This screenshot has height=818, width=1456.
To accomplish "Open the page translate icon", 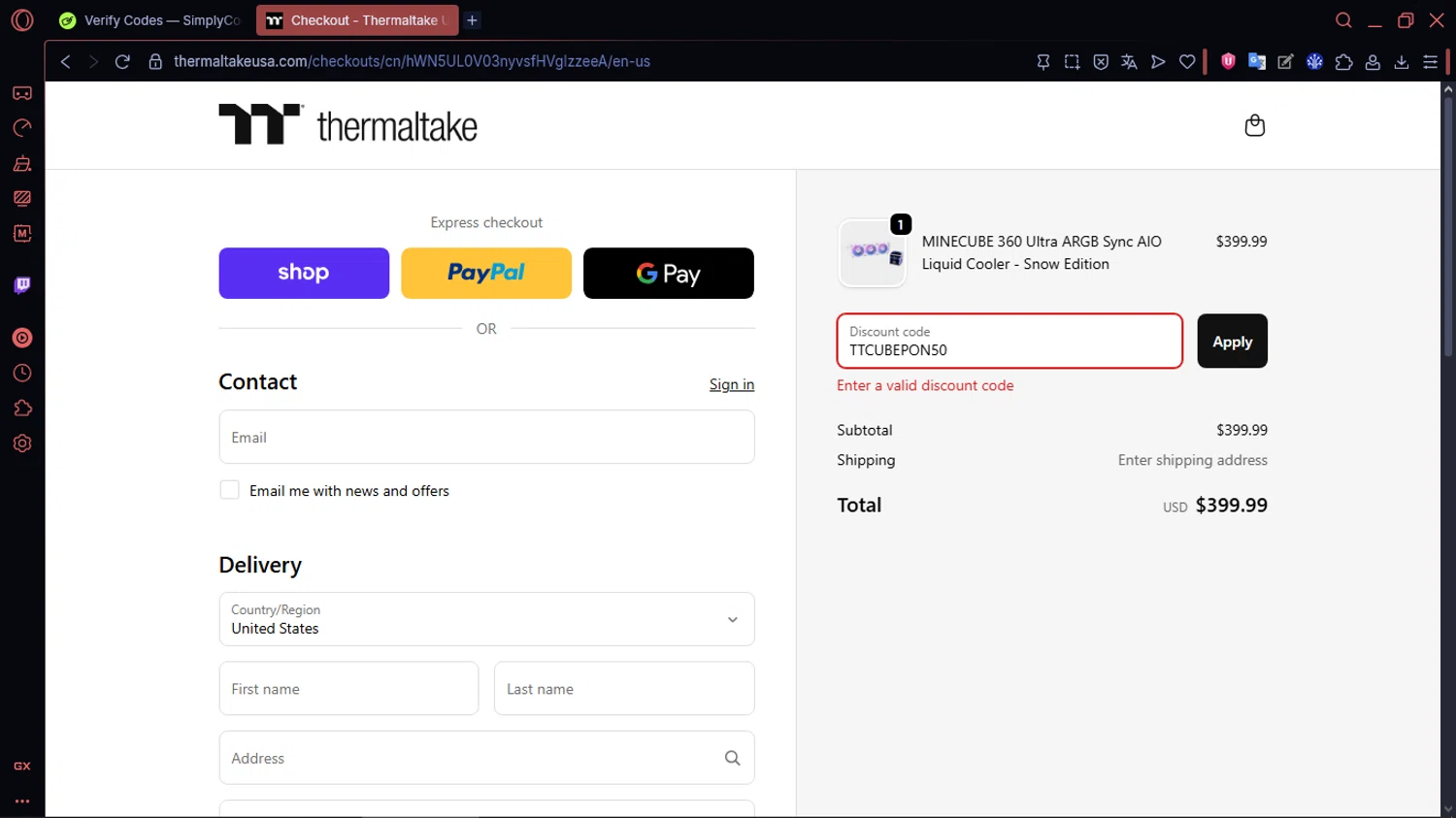I will 1129,61.
